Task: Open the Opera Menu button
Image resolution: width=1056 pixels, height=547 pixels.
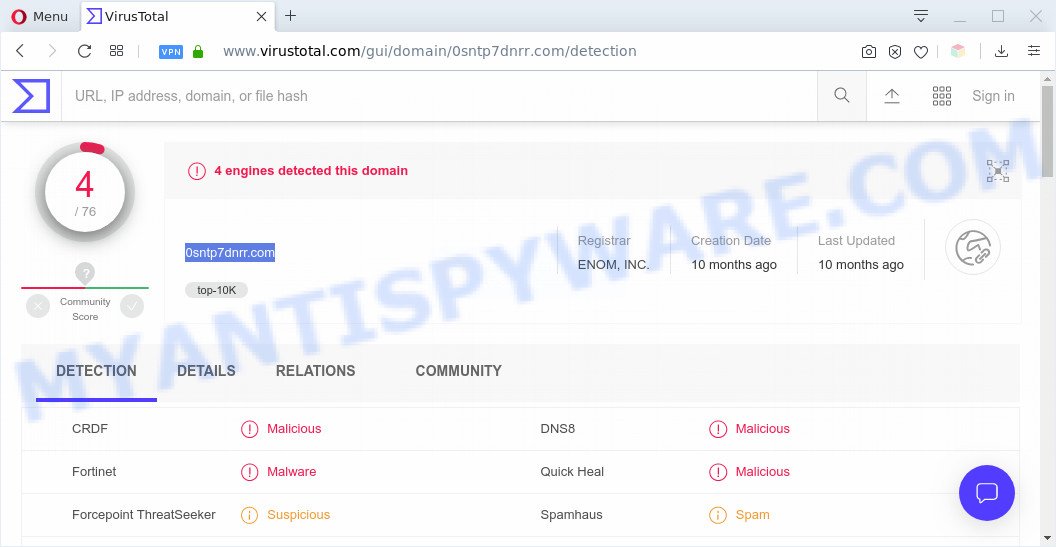Action: [x=40, y=16]
